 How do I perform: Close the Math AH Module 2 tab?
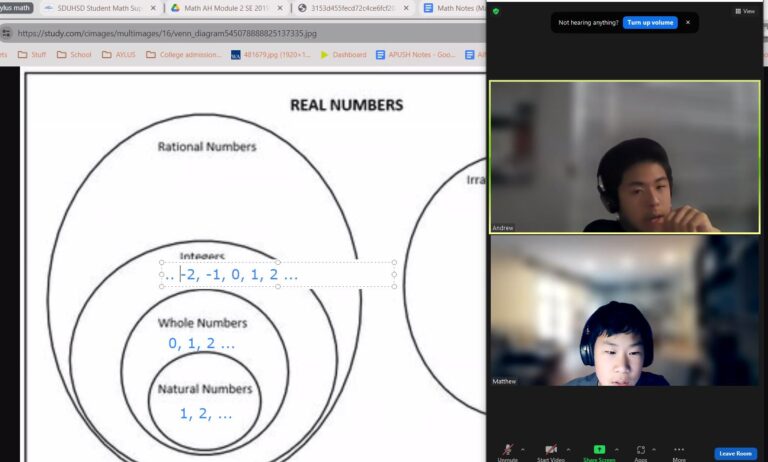280,8
